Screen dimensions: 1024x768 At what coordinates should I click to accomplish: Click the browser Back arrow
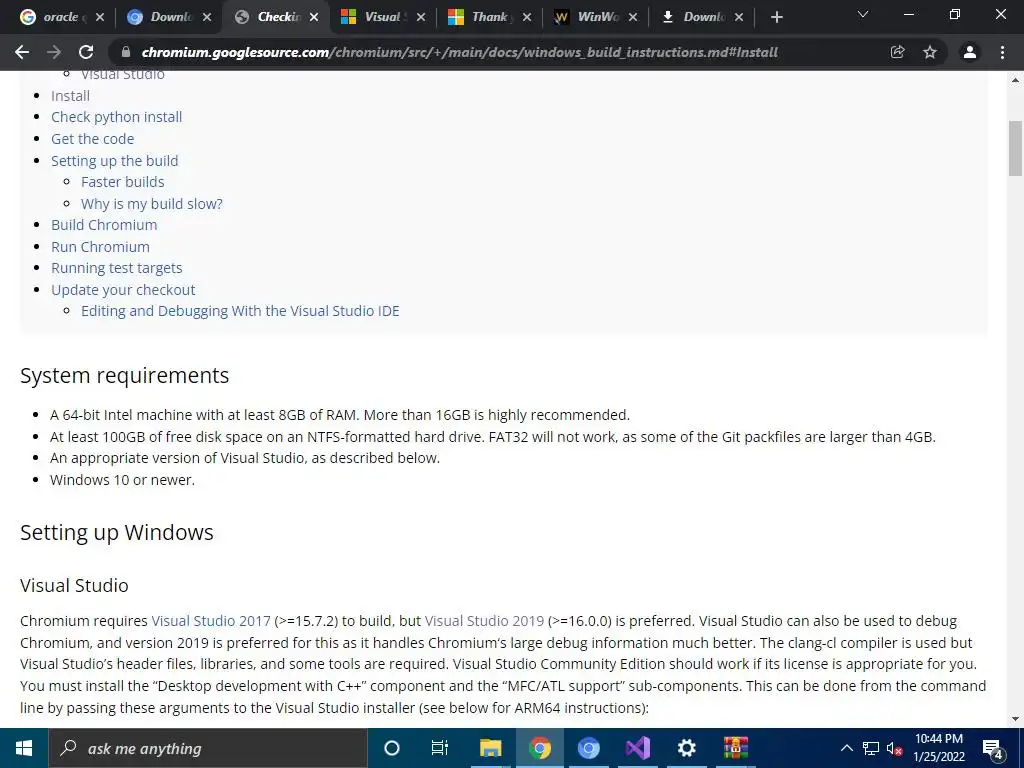pos(22,52)
